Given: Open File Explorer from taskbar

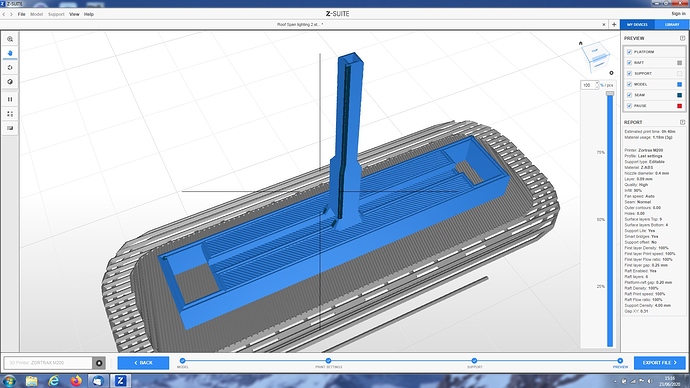Looking at the screenshot, I should (x=31, y=381).
